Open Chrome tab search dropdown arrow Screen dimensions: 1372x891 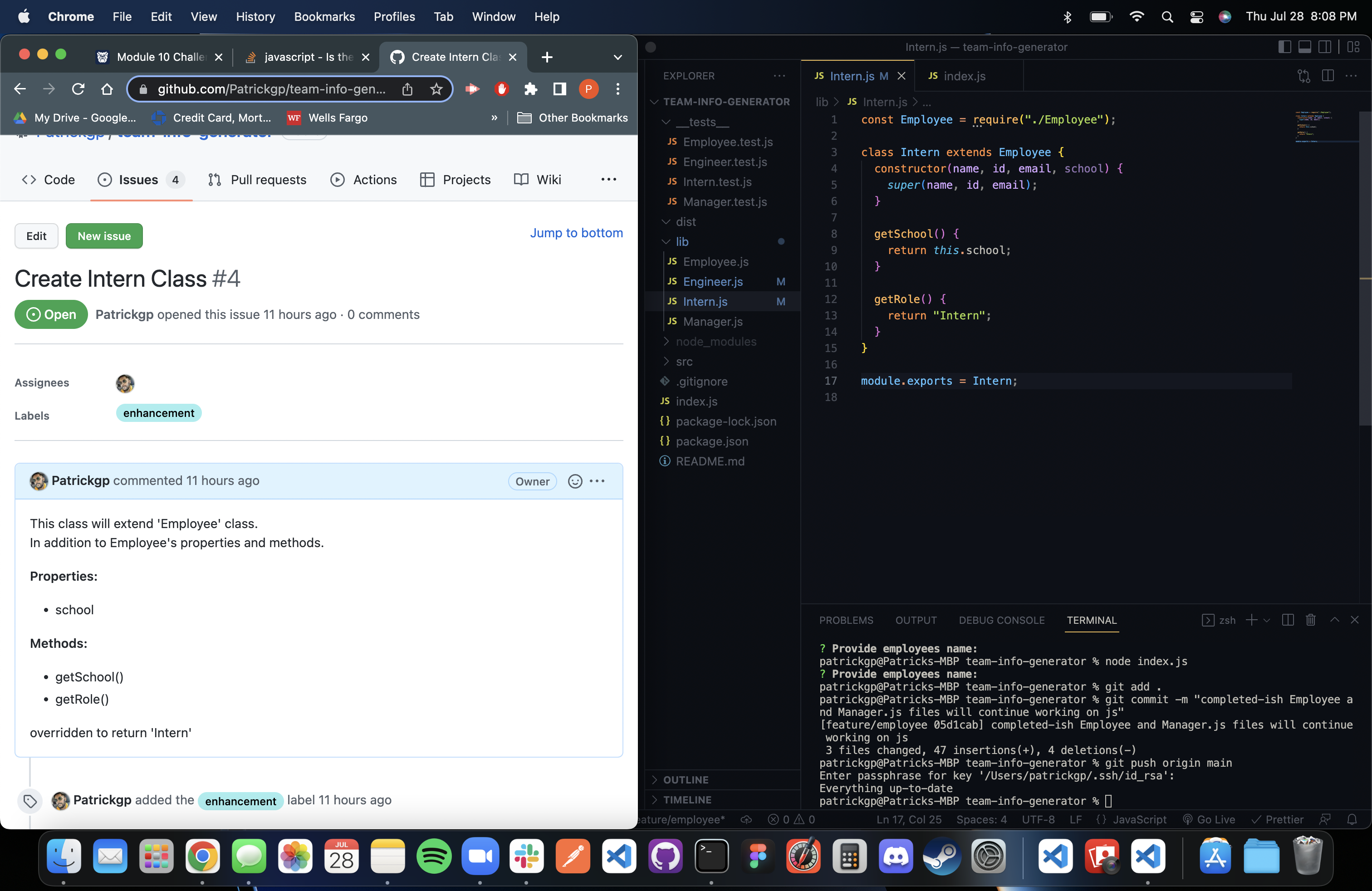coord(617,57)
